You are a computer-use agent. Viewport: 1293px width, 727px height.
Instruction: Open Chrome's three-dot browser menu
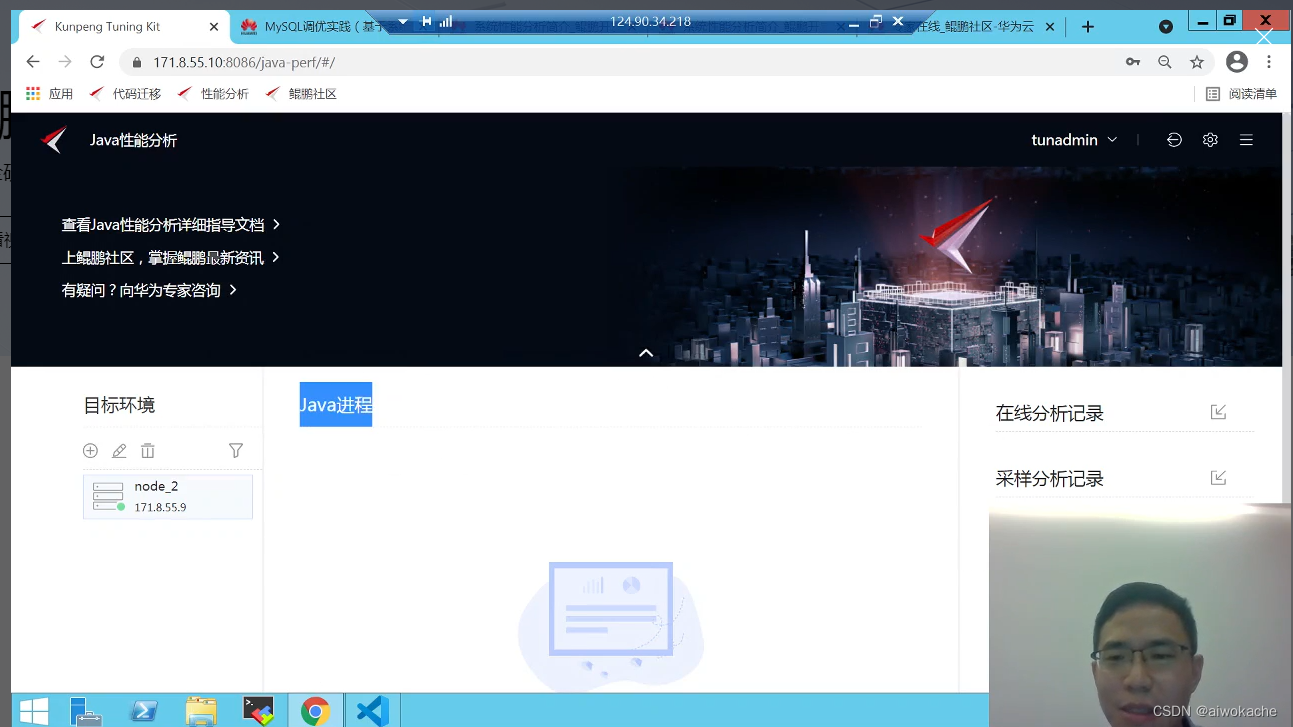[1268, 61]
